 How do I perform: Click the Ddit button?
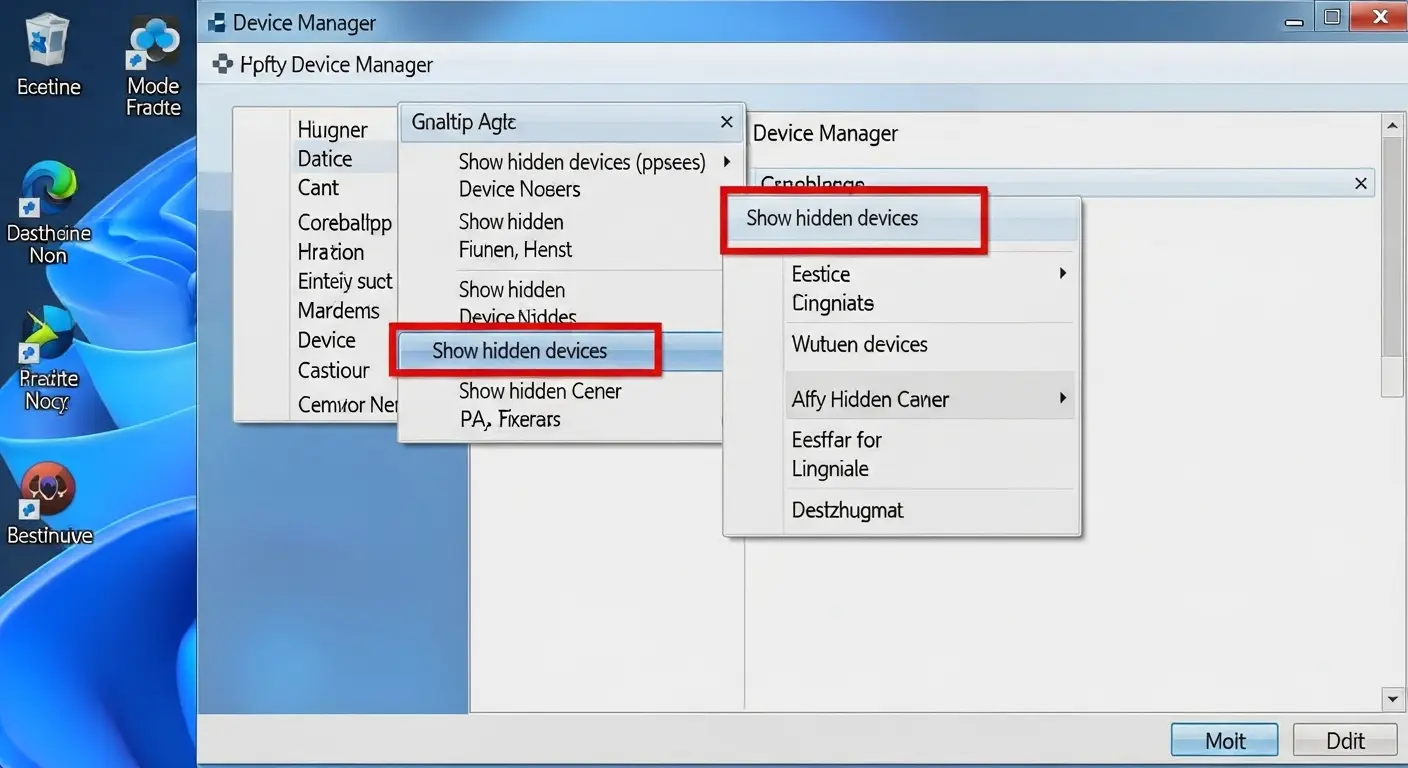click(x=1345, y=741)
